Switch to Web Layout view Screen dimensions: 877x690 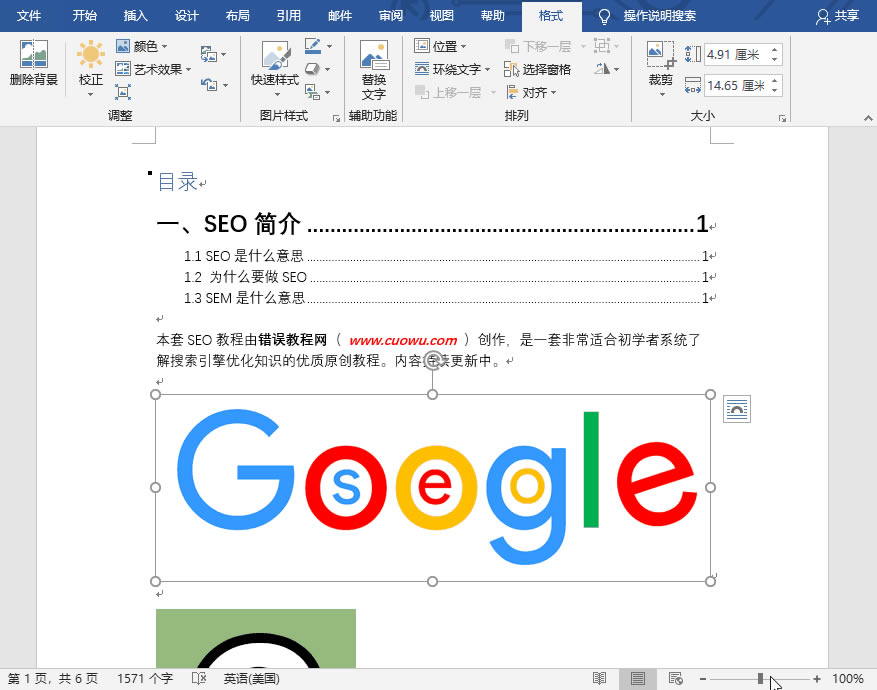point(676,678)
